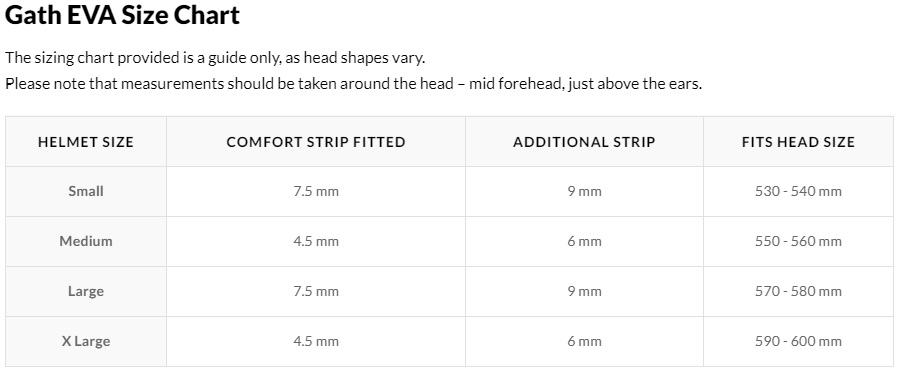Select Small row's 7.5 mm comfort strip value
Screen dimensions: 902x374
pyautogui.click(x=316, y=192)
